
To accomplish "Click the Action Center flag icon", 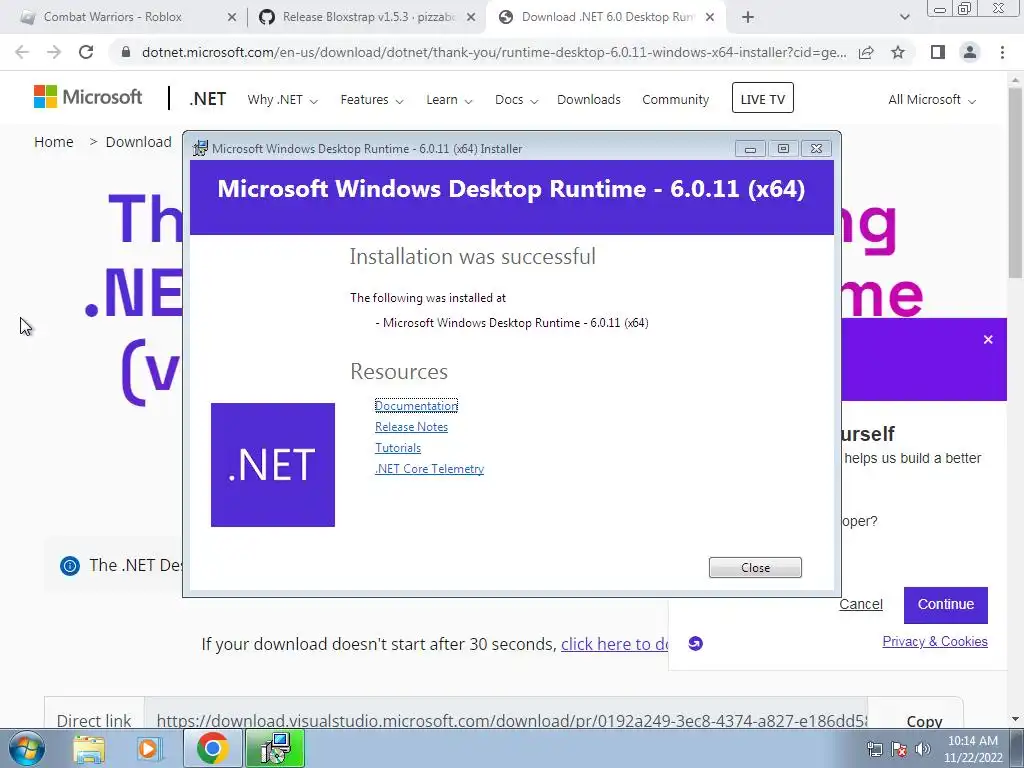I will click(899, 749).
